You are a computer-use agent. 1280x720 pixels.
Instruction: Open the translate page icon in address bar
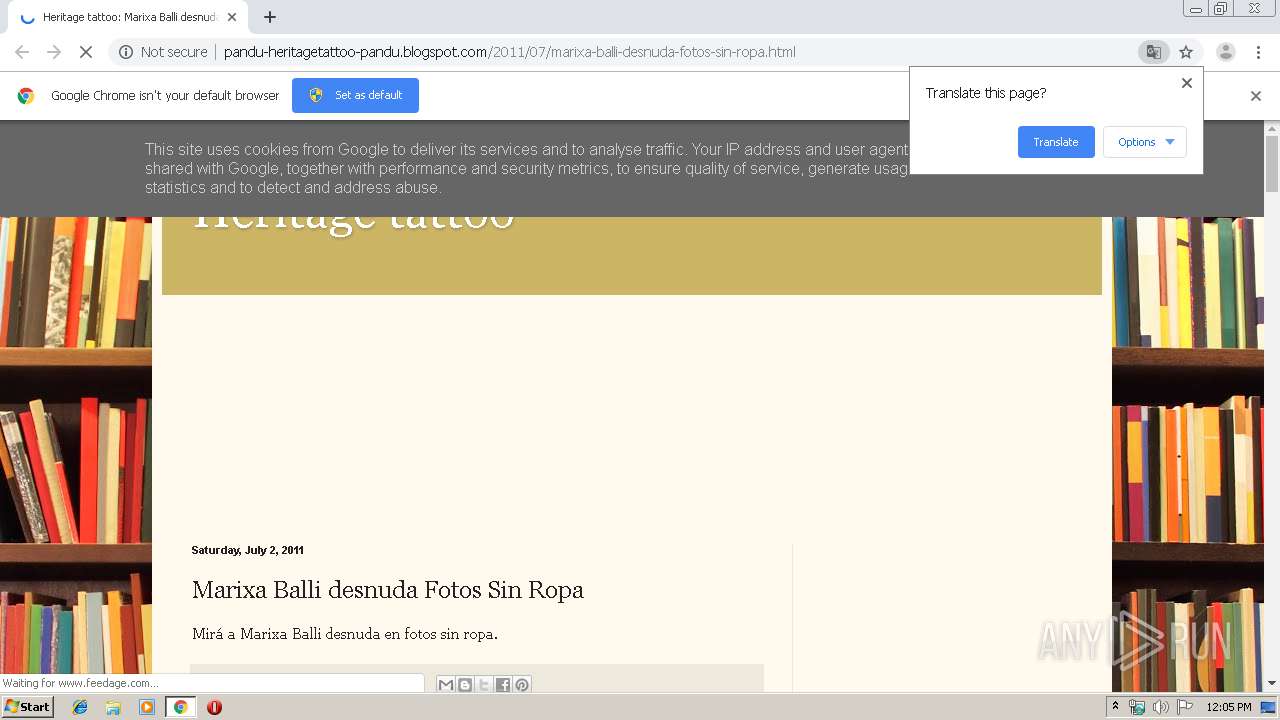click(x=1153, y=52)
